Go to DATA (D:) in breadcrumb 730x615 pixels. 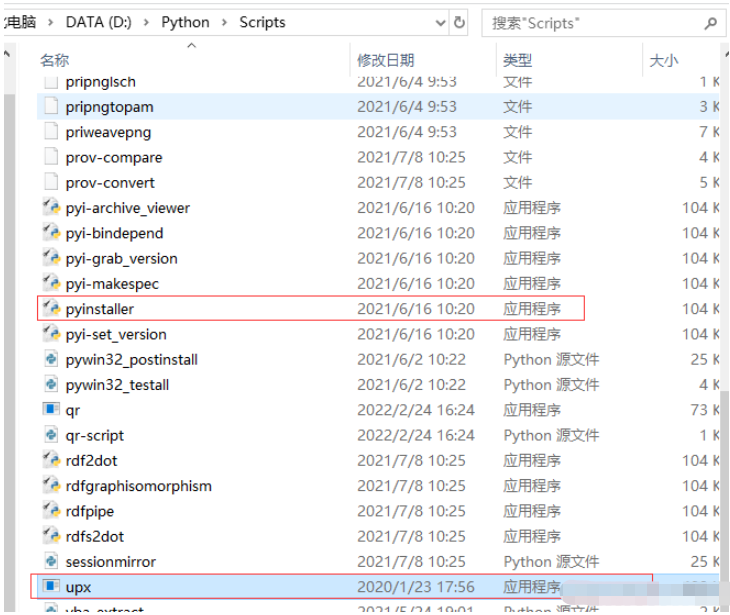point(99,22)
